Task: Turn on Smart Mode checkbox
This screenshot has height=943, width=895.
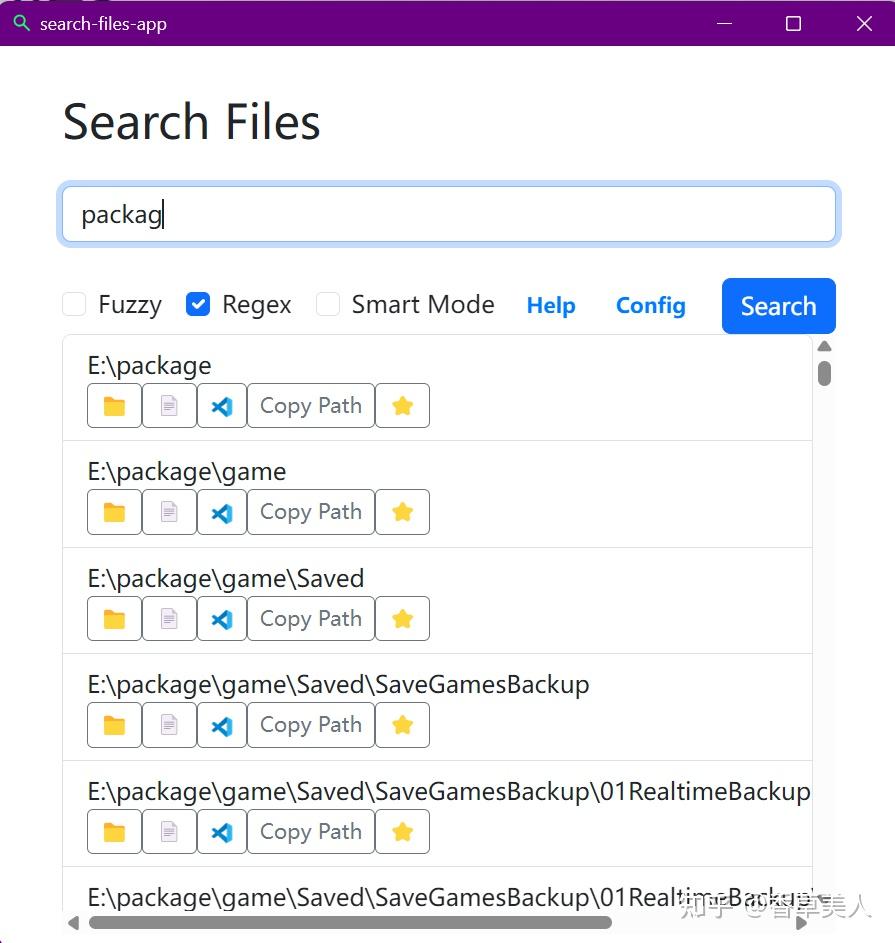Action: click(328, 304)
